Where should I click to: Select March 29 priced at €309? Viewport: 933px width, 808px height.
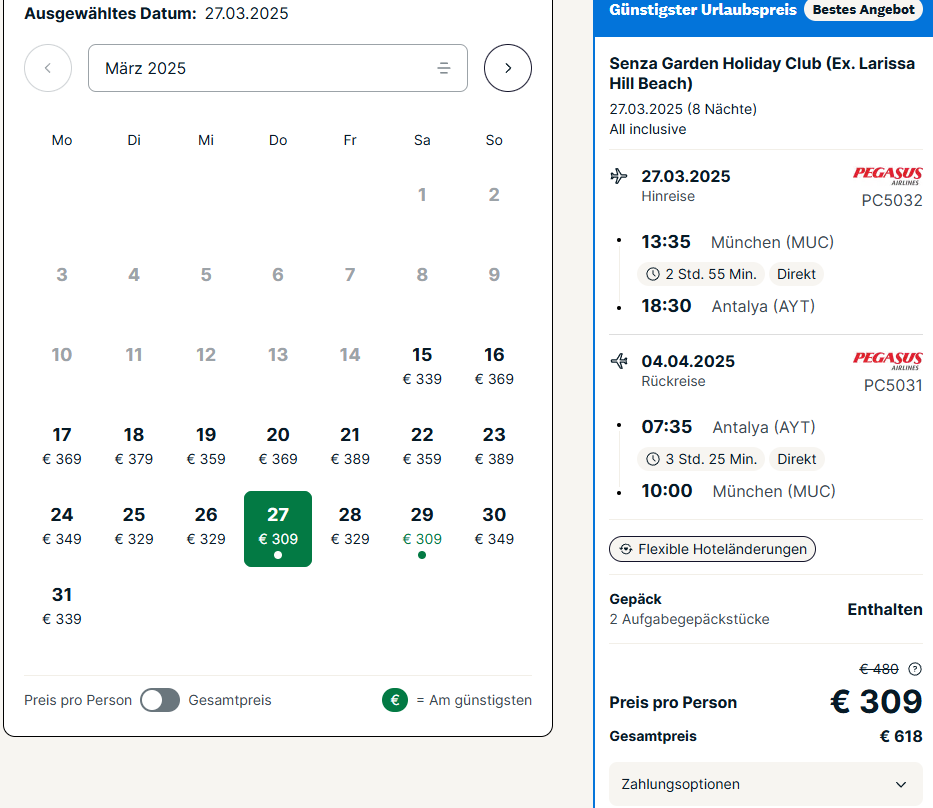pos(422,529)
